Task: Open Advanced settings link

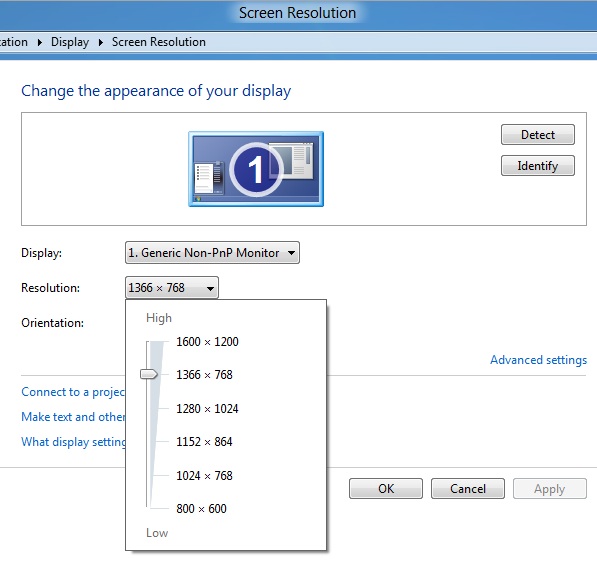Action: tap(538, 360)
